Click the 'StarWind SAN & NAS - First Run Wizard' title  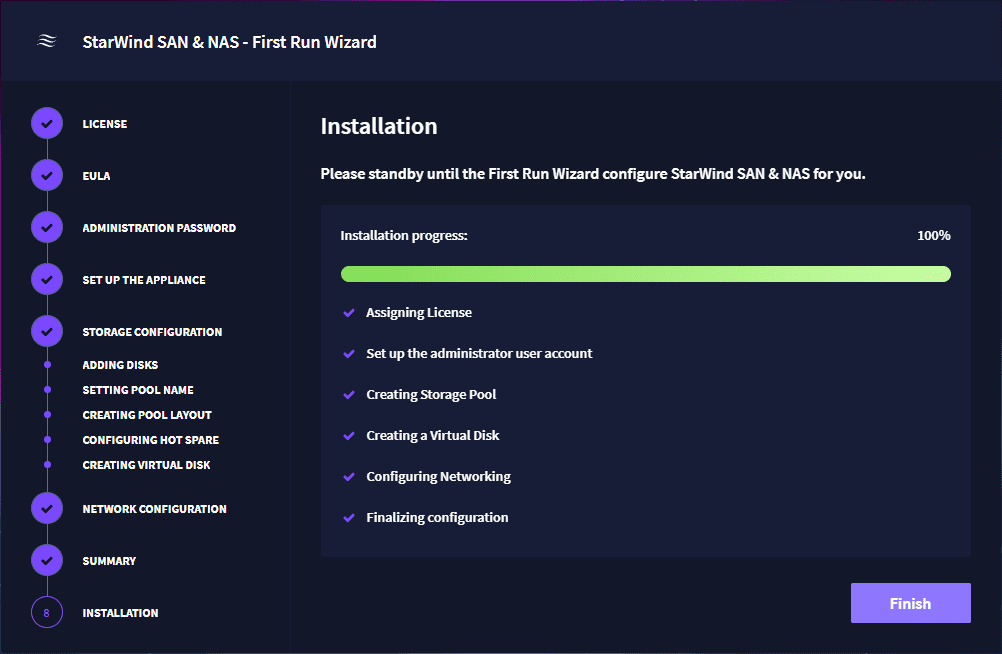point(229,42)
